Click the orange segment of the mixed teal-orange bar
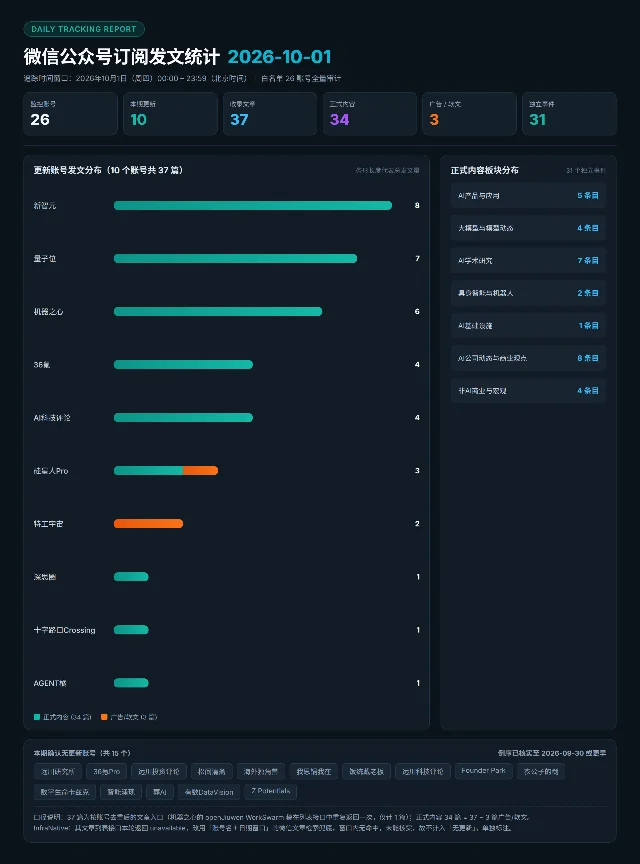640x864 pixels. click(x=201, y=471)
